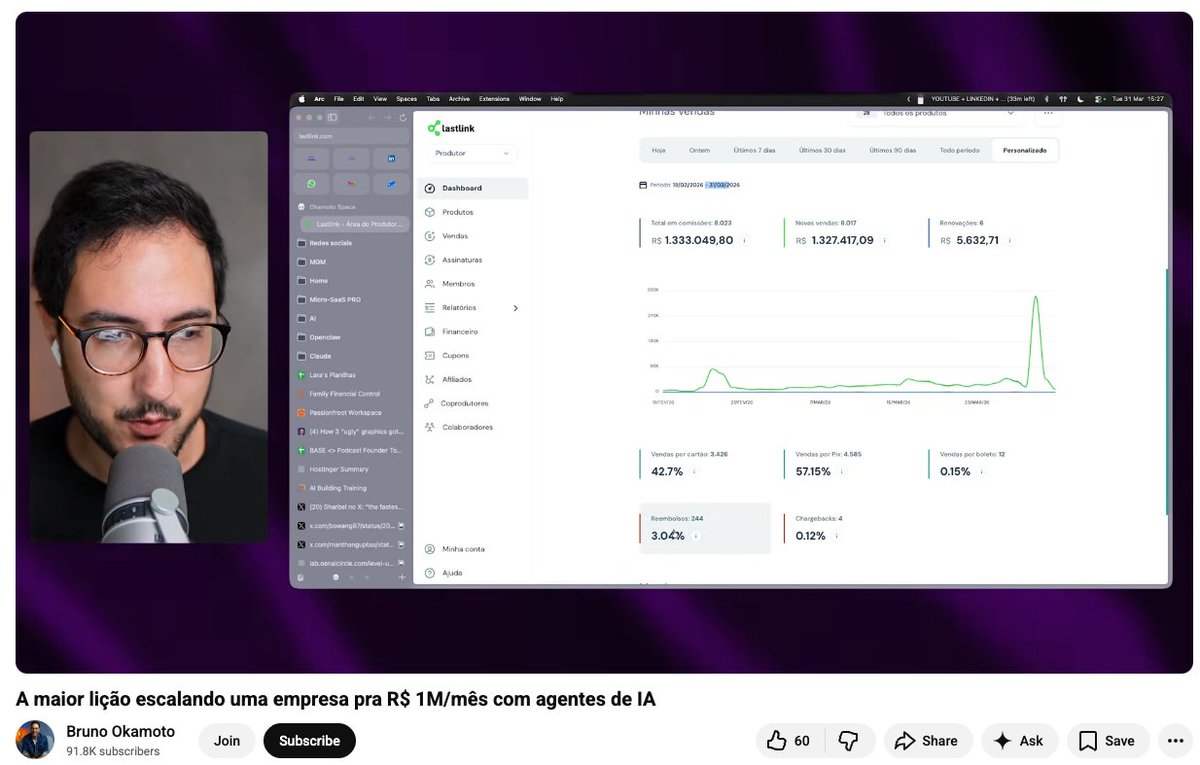Select the Últimos 30 dias tab
Screen dimensions: 1200x765
(x=822, y=150)
